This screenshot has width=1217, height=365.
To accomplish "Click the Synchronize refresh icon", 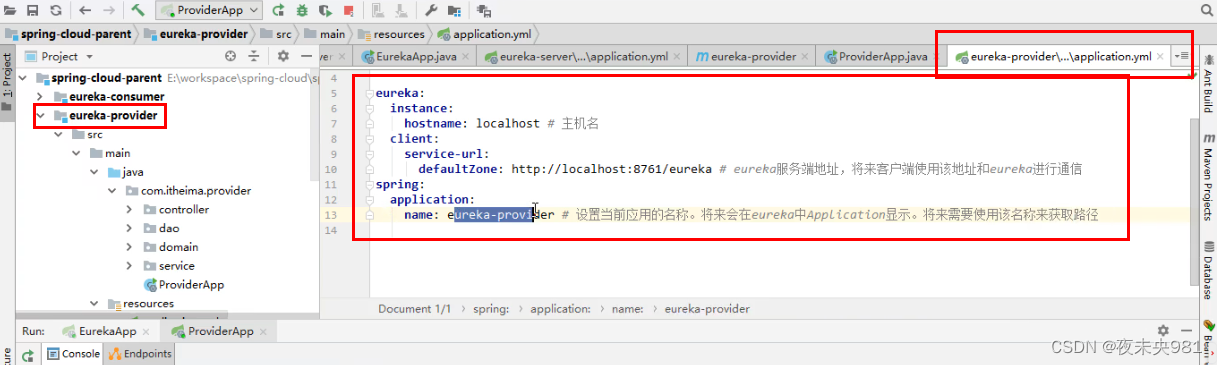I will (x=55, y=10).
